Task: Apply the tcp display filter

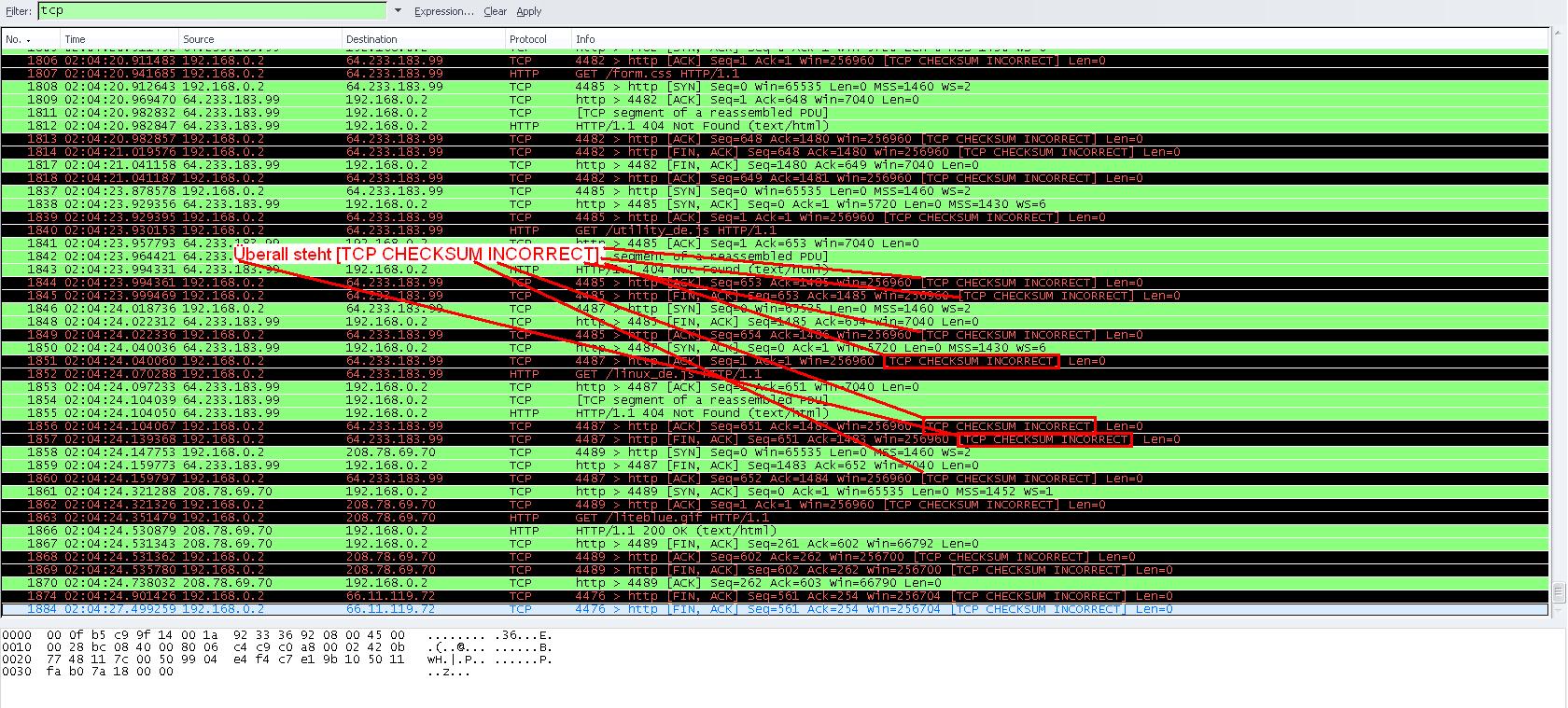Action: pos(529,11)
